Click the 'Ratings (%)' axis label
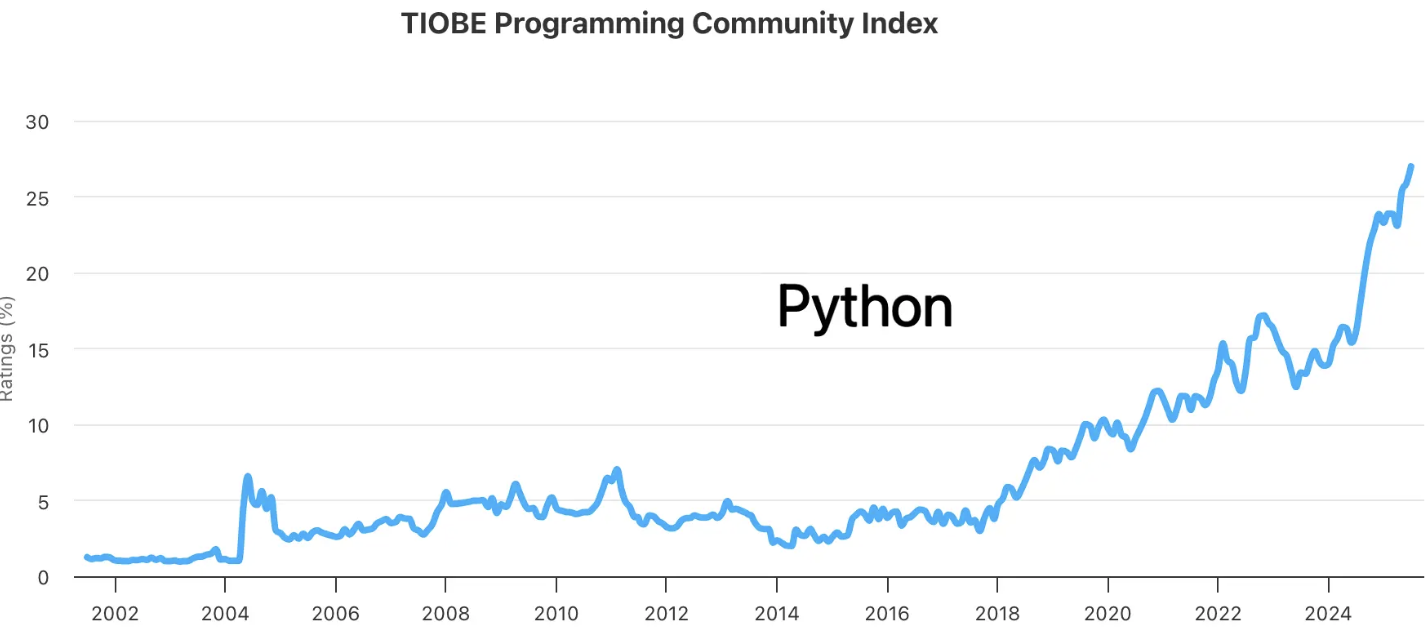Viewport: 1426px width, 630px height. [x=7, y=348]
